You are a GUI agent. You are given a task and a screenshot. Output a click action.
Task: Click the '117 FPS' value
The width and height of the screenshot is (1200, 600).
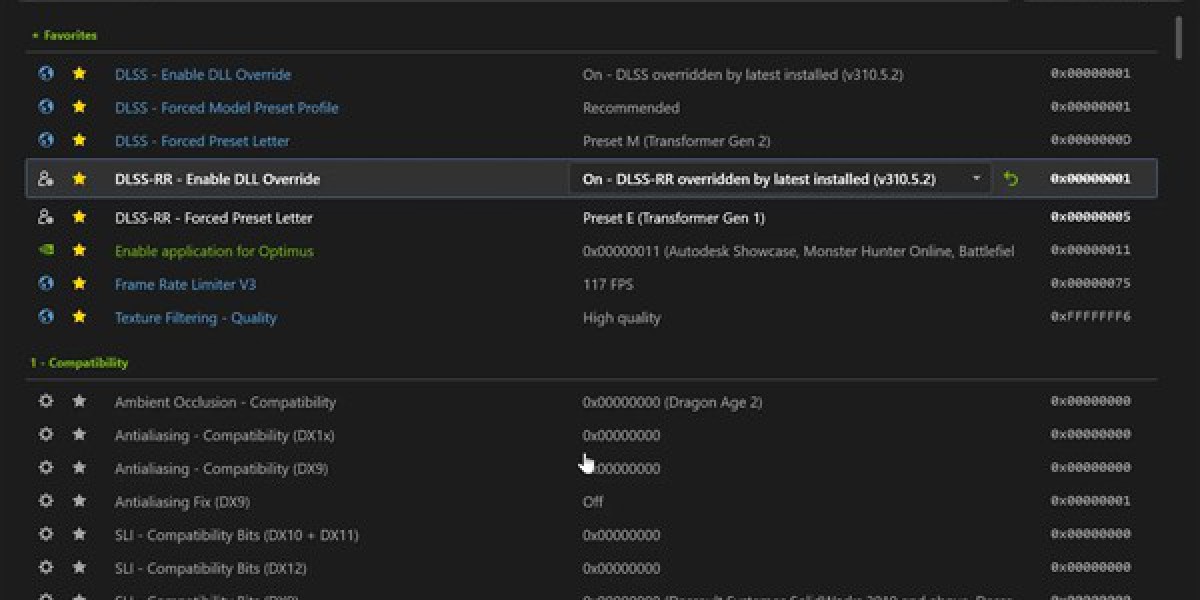[x=608, y=284]
